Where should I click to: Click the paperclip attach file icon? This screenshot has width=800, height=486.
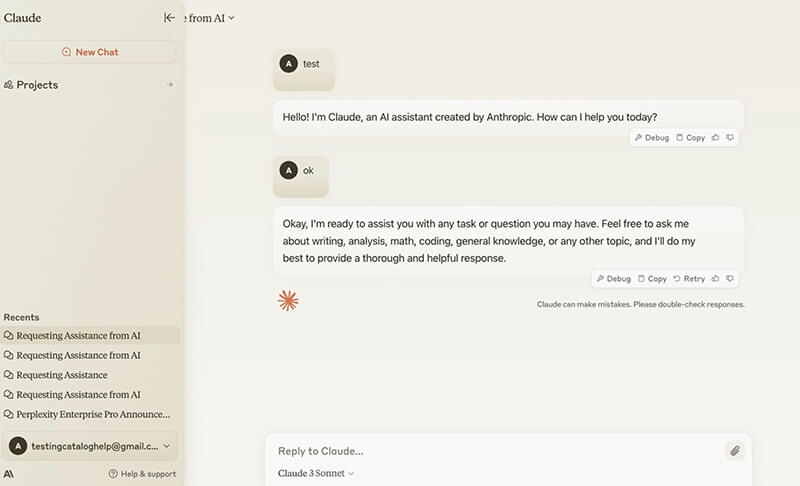pos(735,451)
